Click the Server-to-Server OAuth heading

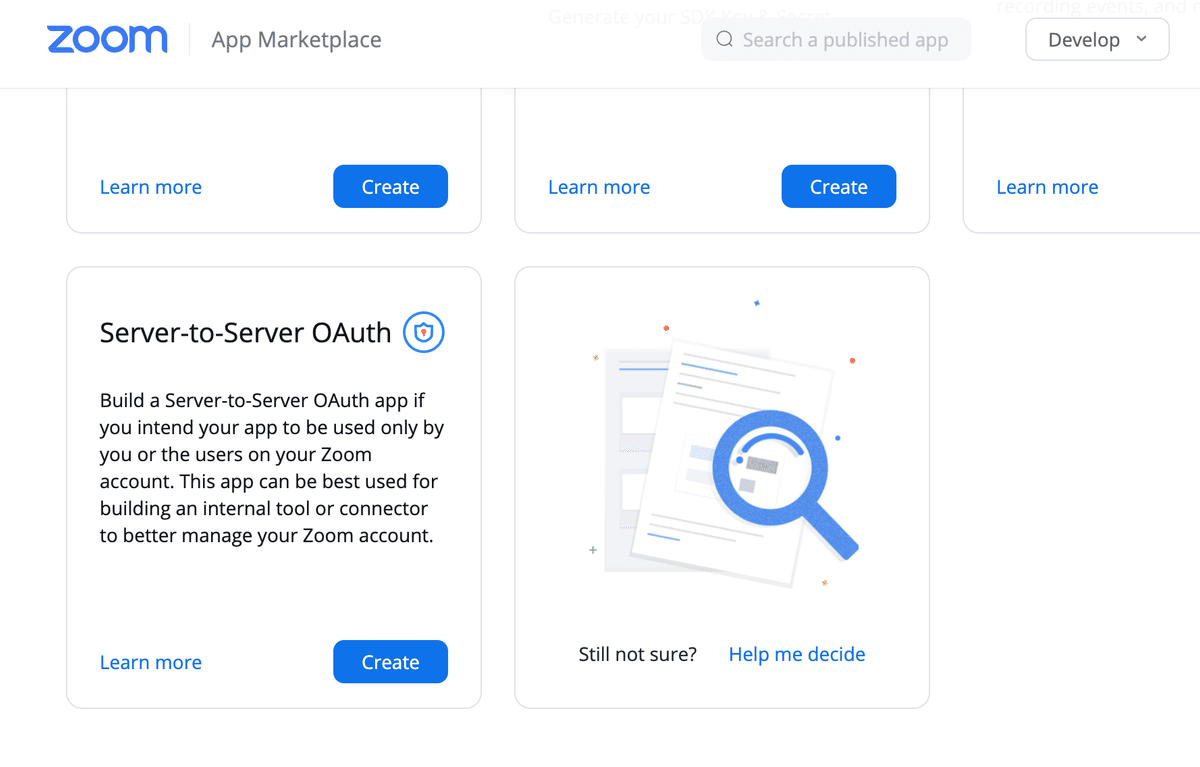(246, 333)
